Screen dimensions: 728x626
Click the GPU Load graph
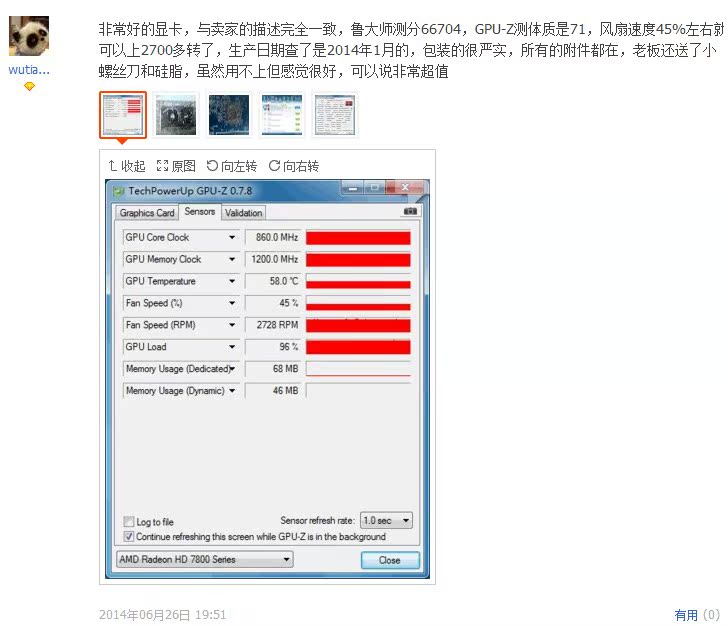[x=358, y=346]
